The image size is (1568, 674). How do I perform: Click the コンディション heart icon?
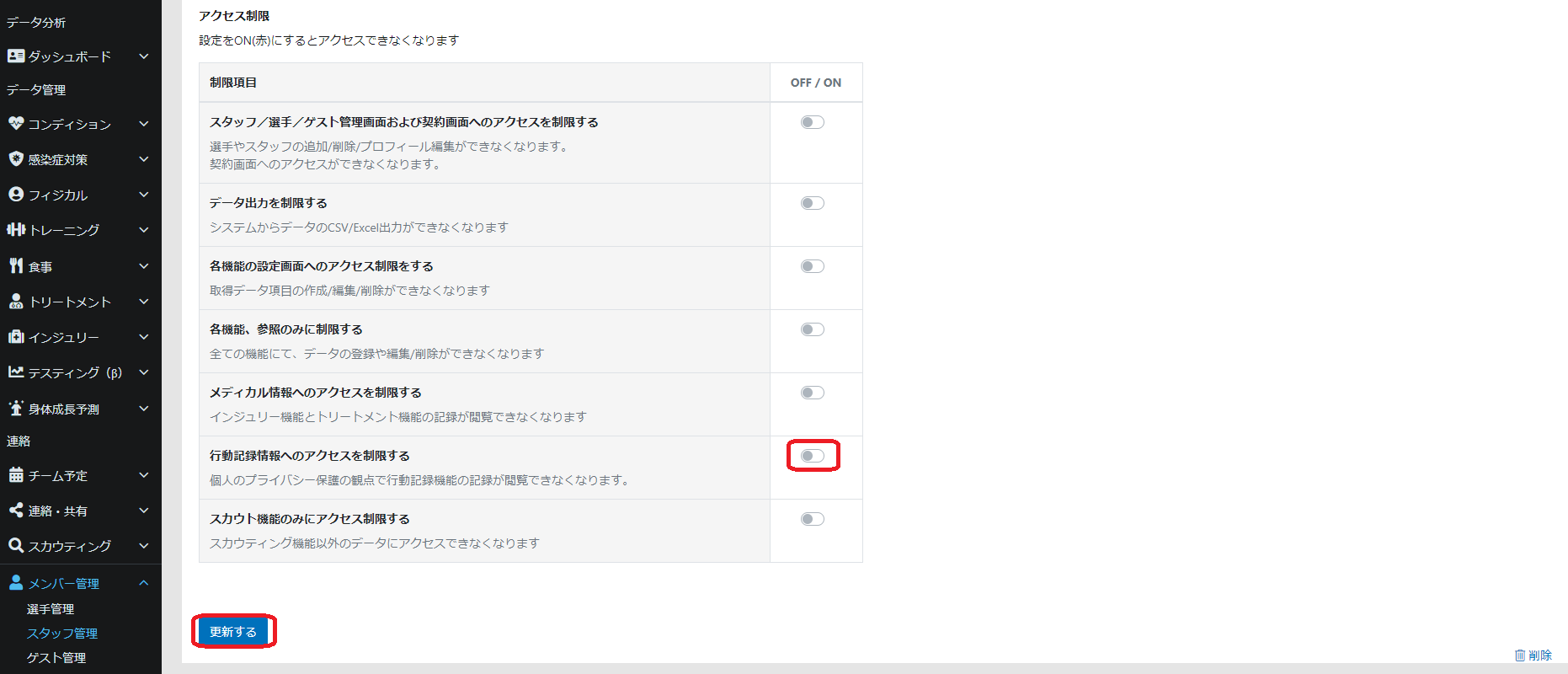pyautogui.click(x=16, y=123)
